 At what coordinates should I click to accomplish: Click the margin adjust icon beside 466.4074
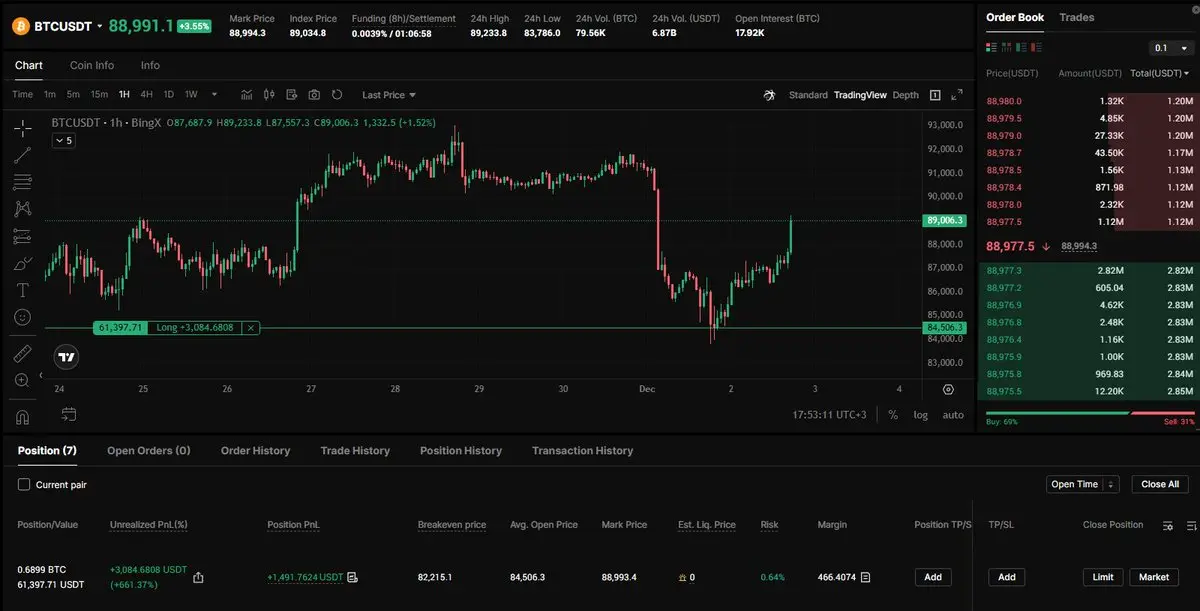[x=866, y=577]
